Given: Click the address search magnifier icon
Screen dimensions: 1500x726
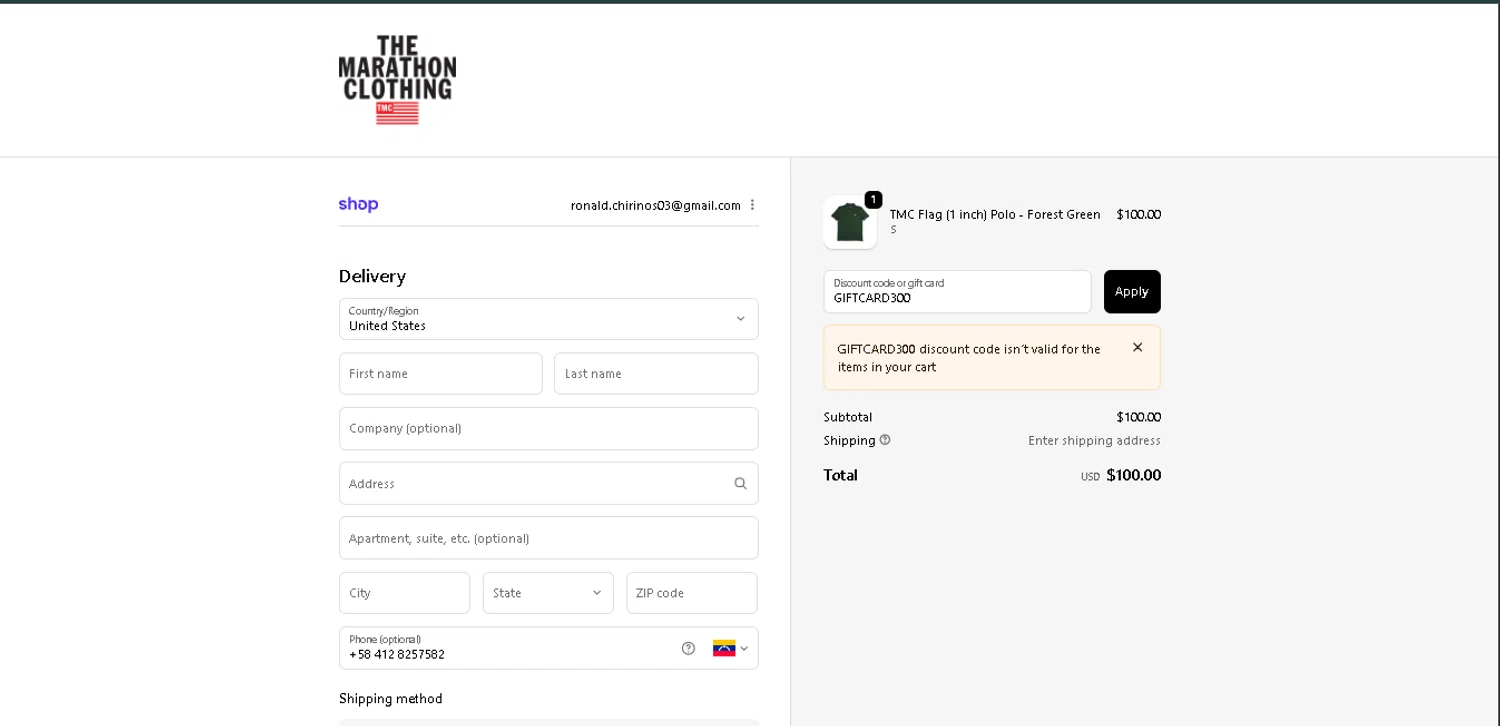Looking at the screenshot, I should pos(740,483).
